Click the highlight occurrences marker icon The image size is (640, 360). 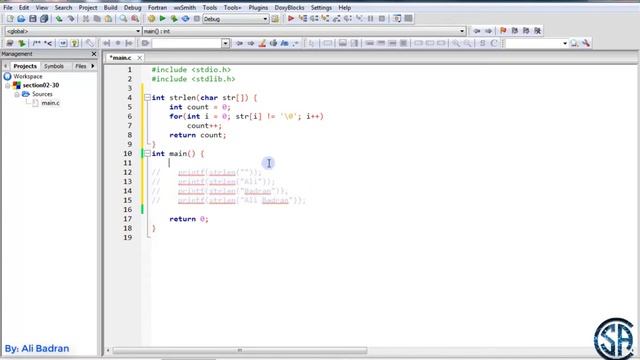262,43
